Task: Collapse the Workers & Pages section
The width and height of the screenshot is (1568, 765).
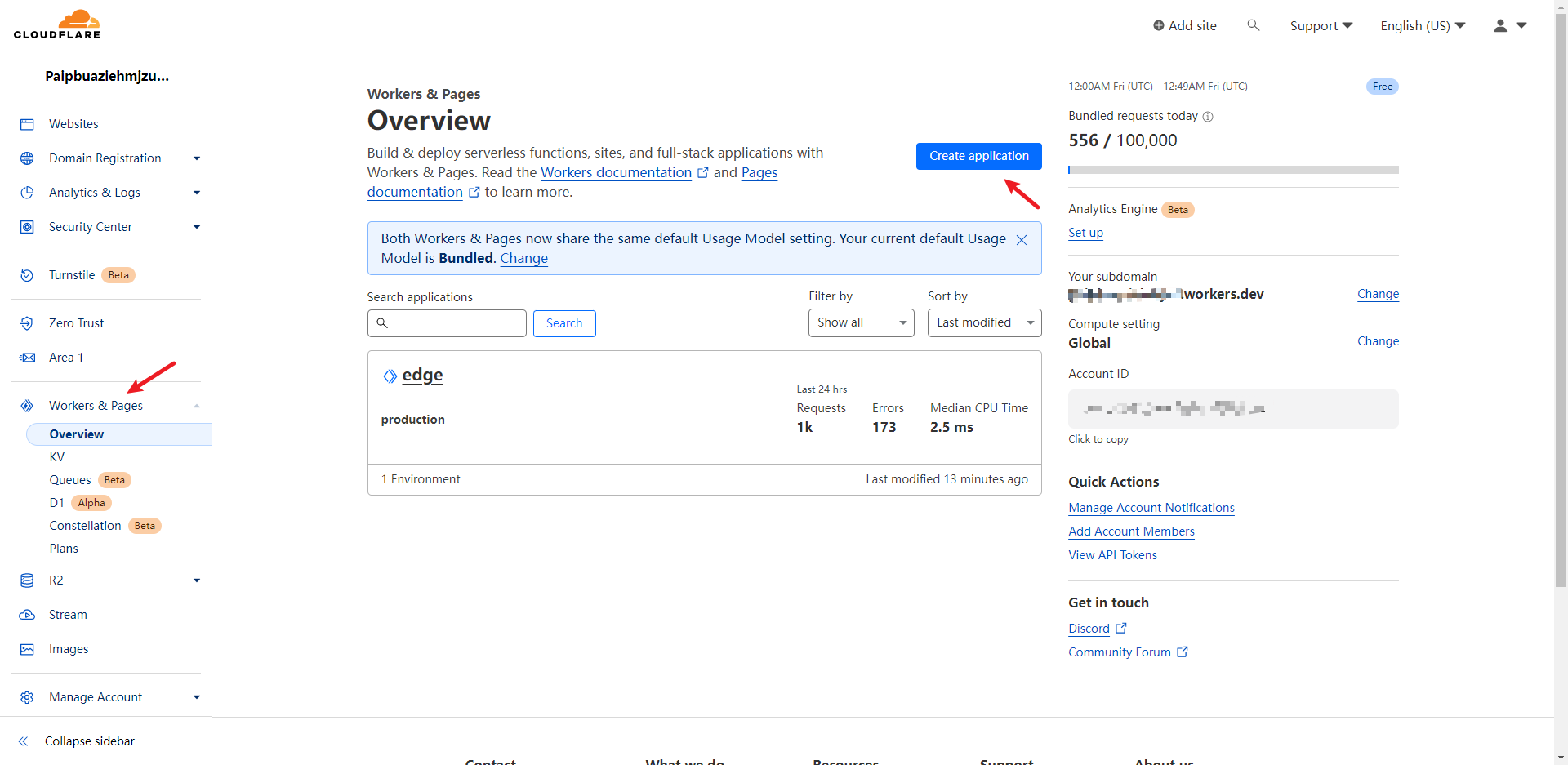Action: click(196, 406)
